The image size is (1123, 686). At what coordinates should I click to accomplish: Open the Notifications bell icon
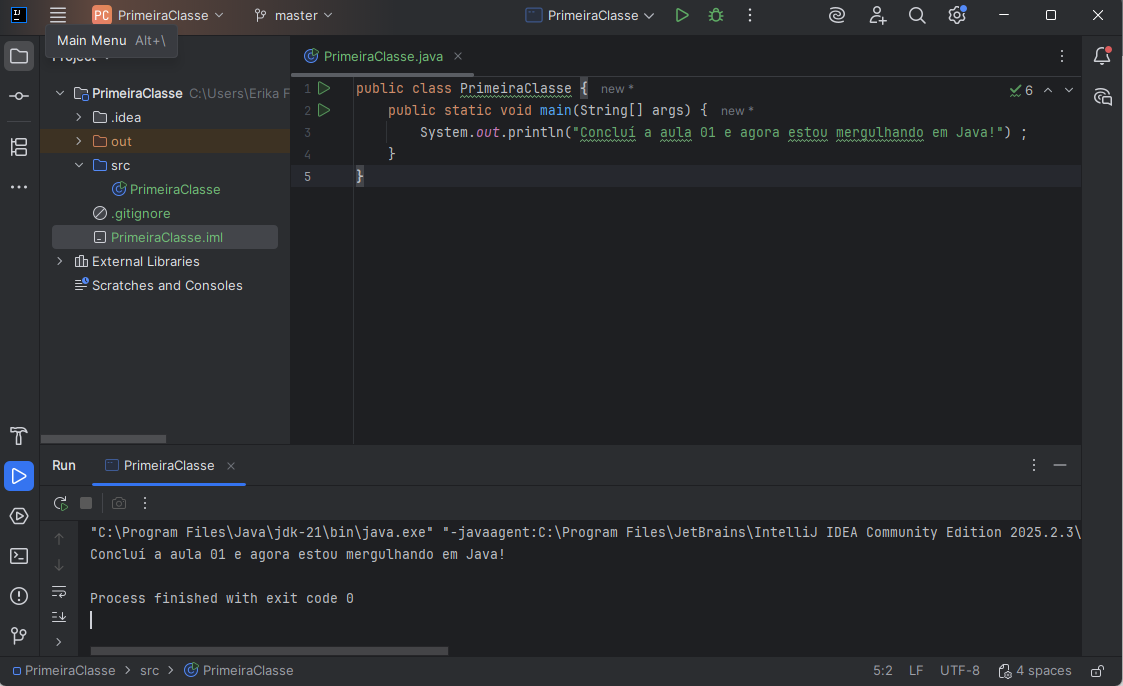pyautogui.click(x=1102, y=56)
